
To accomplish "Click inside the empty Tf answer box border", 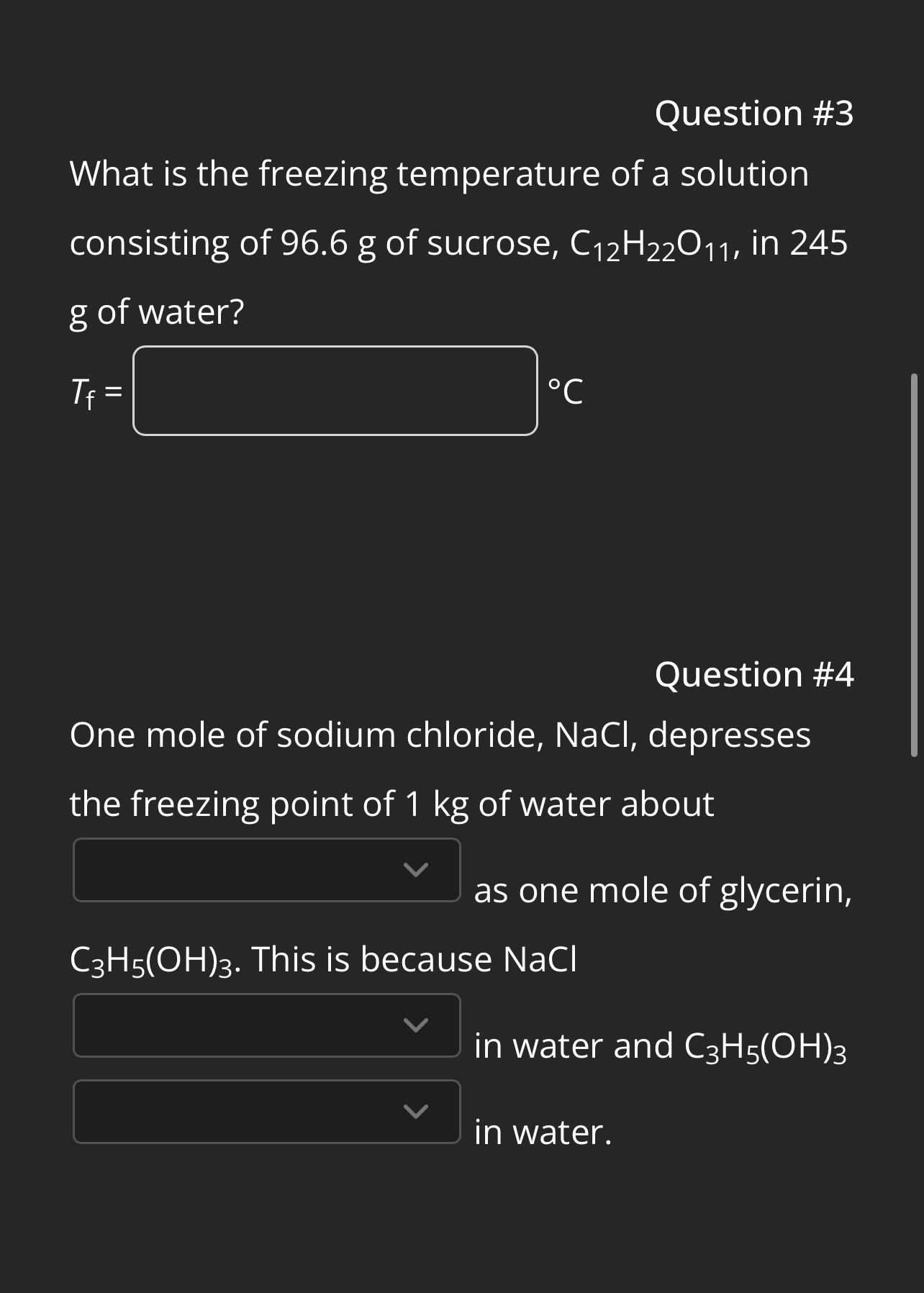I will 335,392.
